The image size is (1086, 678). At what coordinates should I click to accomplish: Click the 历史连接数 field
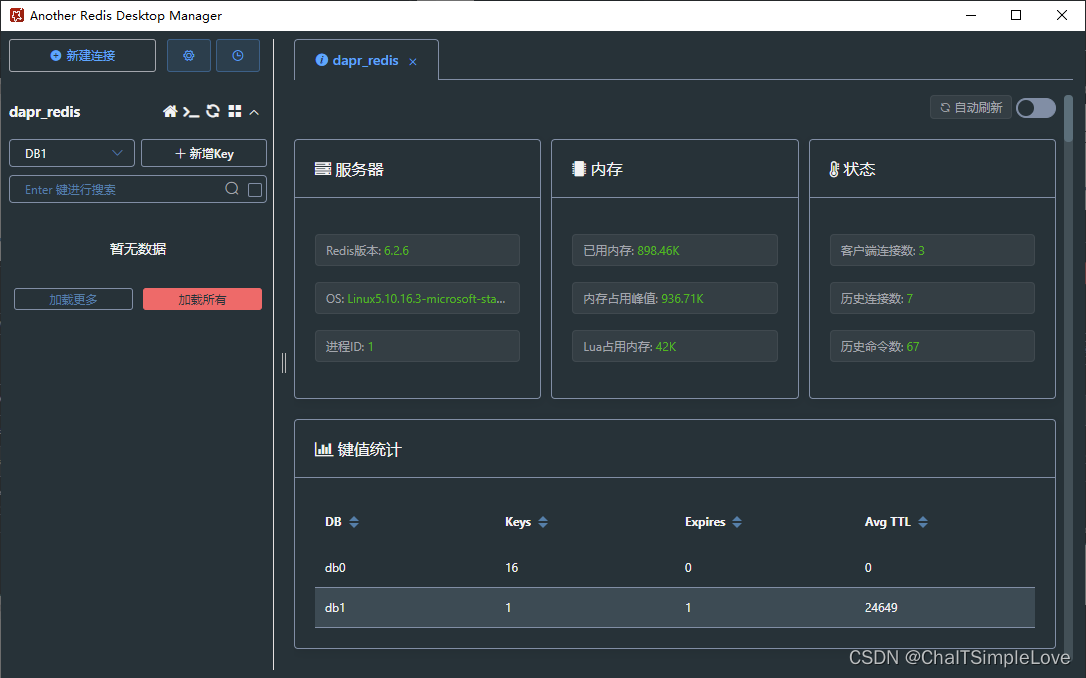pos(932,298)
